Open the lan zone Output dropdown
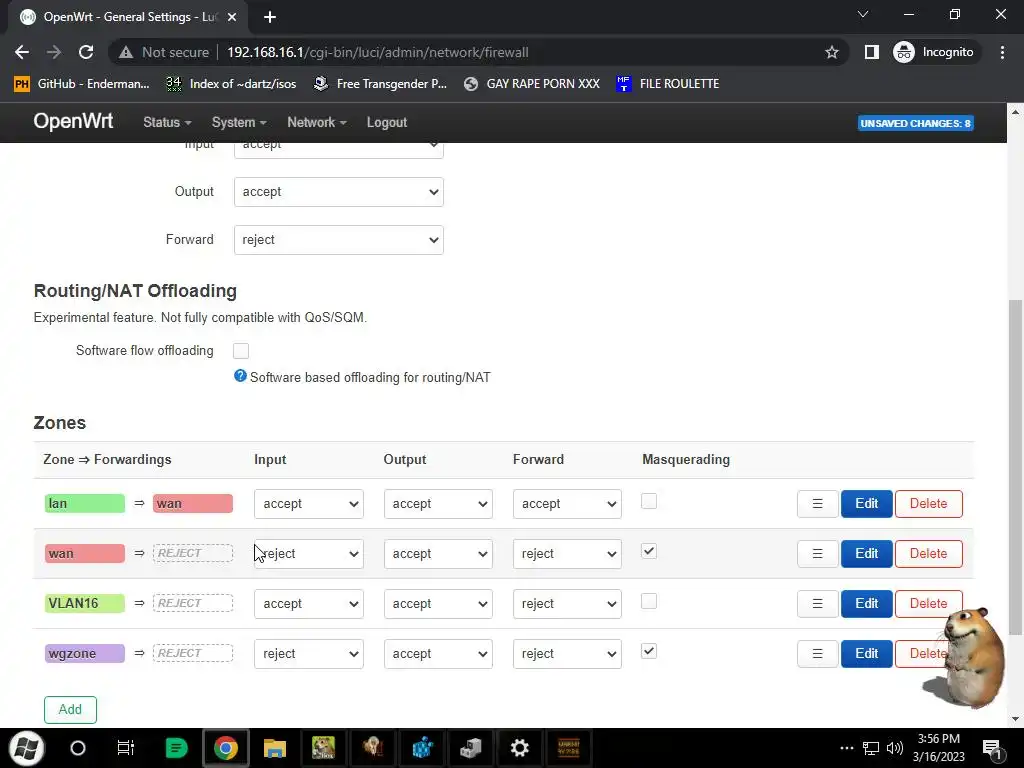Viewport: 1024px width, 768px height. pyautogui.click(x=438, y=504)
